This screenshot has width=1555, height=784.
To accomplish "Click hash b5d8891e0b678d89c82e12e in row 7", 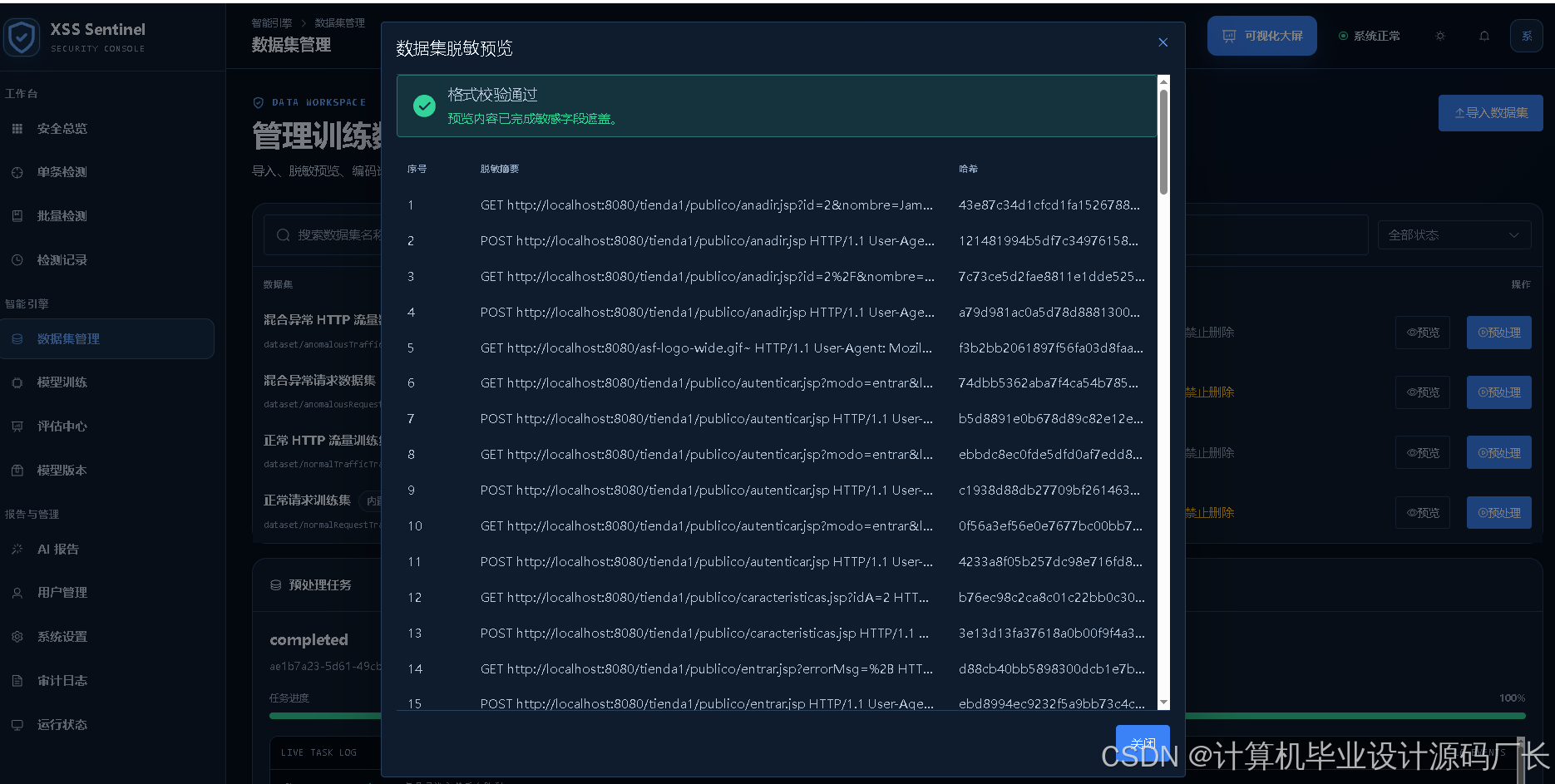I will (x=1051, y=419).
